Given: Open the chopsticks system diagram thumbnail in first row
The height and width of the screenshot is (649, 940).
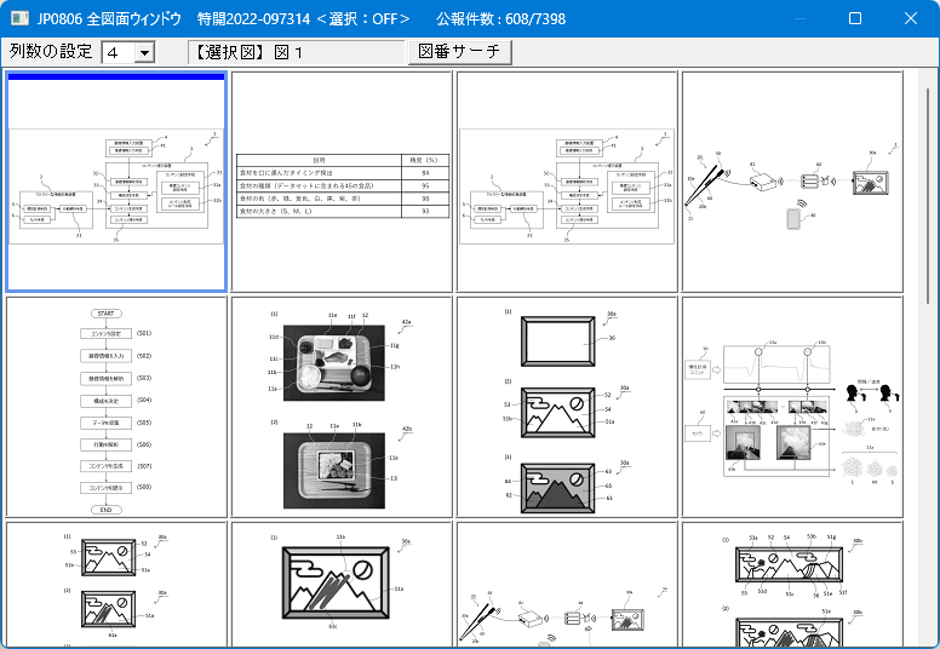Looking at the screenshot, I should (793, 182).
